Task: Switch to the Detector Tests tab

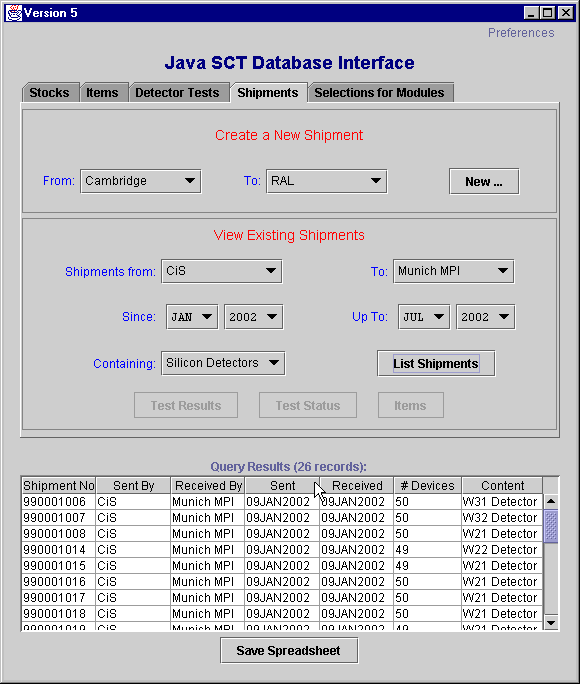Action: tap(177, 92)
